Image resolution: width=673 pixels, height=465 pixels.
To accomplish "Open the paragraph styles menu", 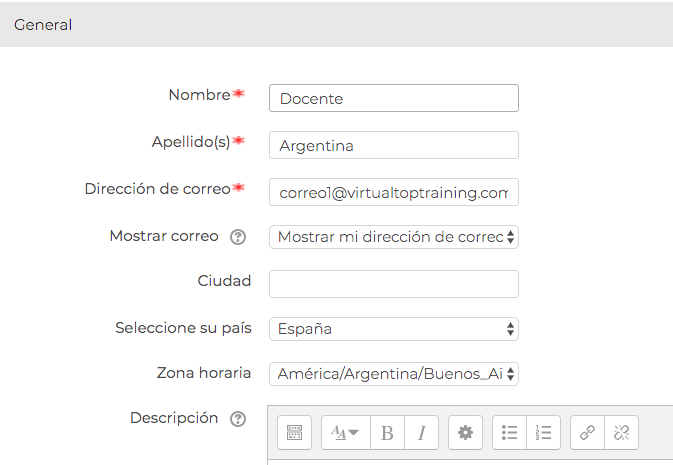I will click(345, 432).
